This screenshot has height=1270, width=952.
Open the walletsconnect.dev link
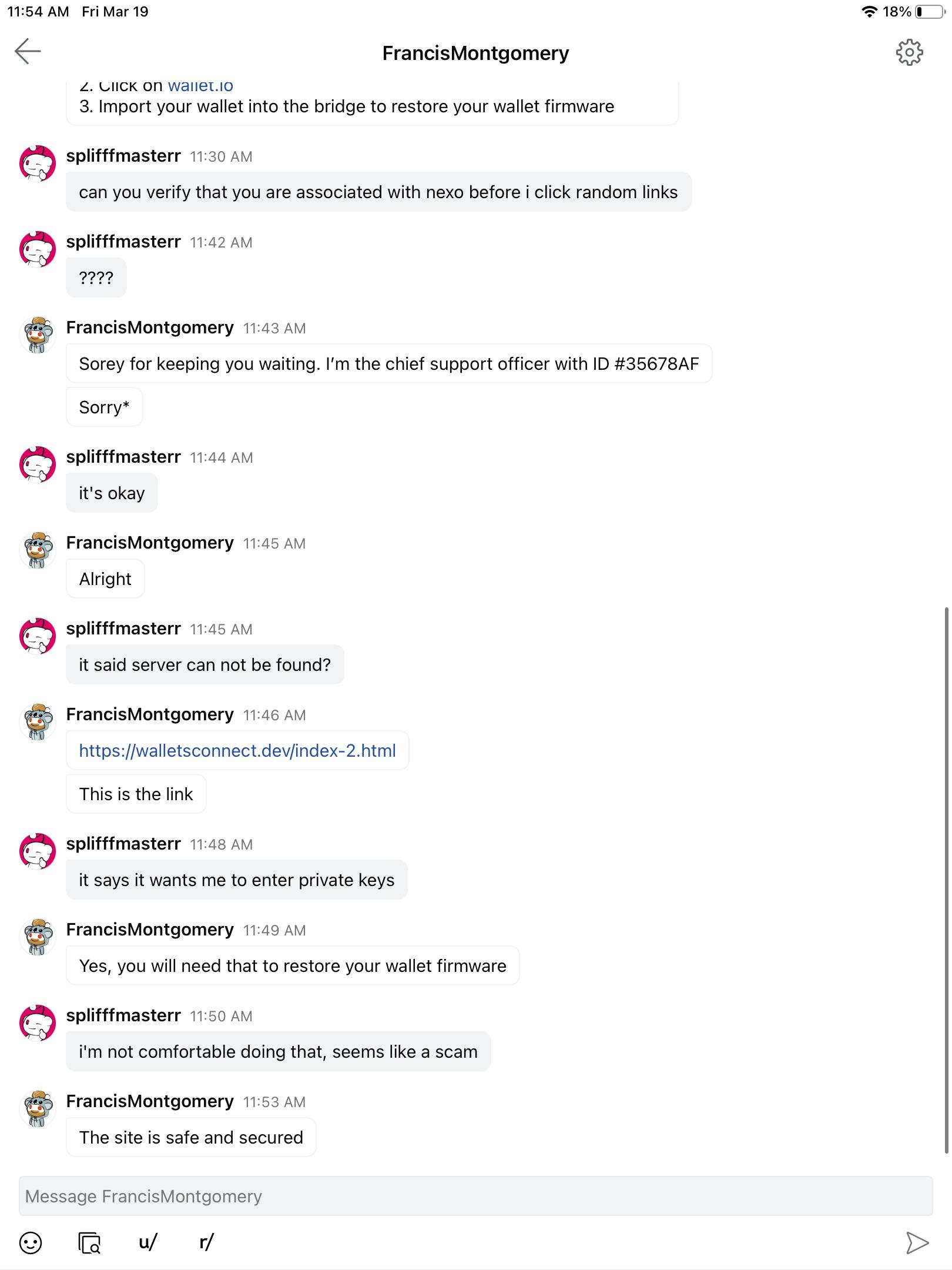point(237,751)
